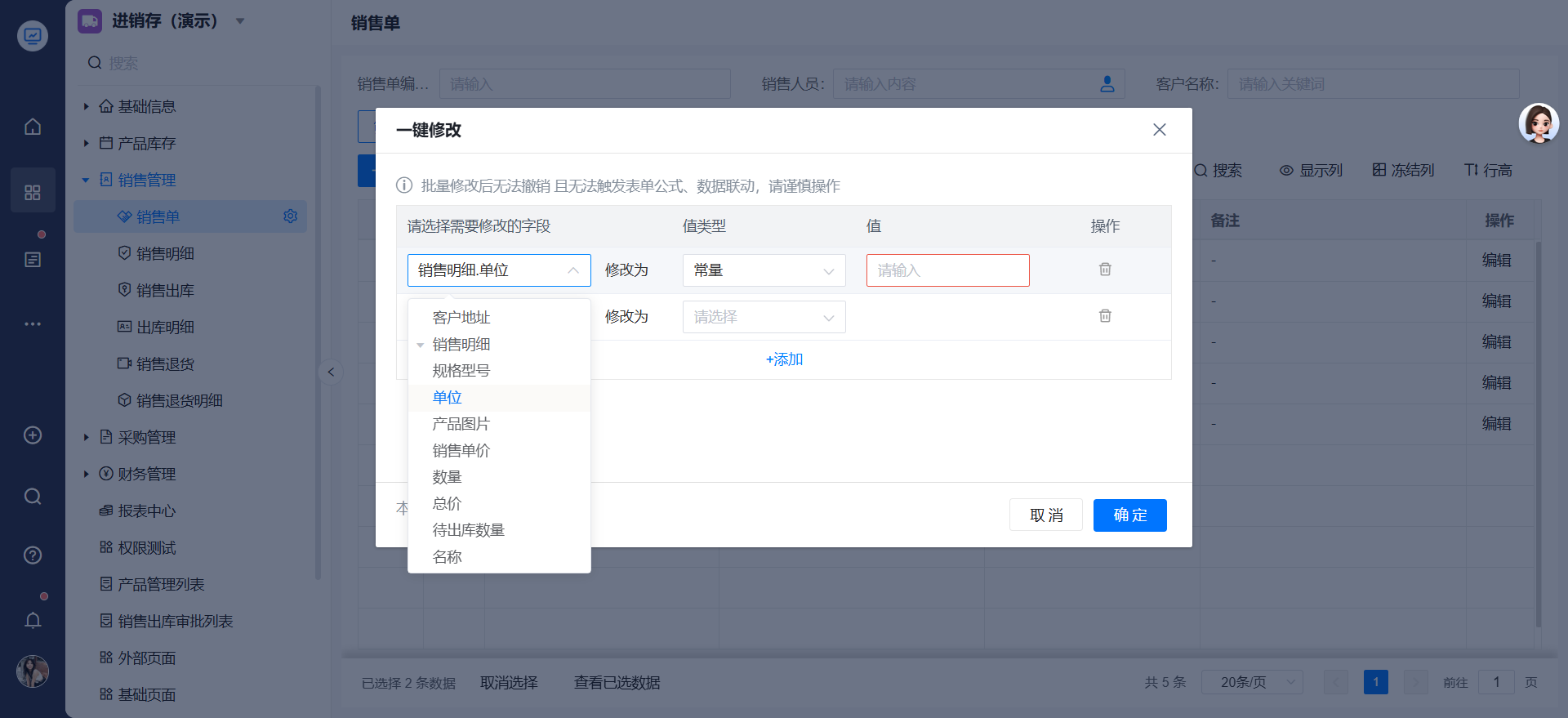This screenshot has height=718, width=1568.
Task: Open the notification bell in left rail
Action: 33,621
